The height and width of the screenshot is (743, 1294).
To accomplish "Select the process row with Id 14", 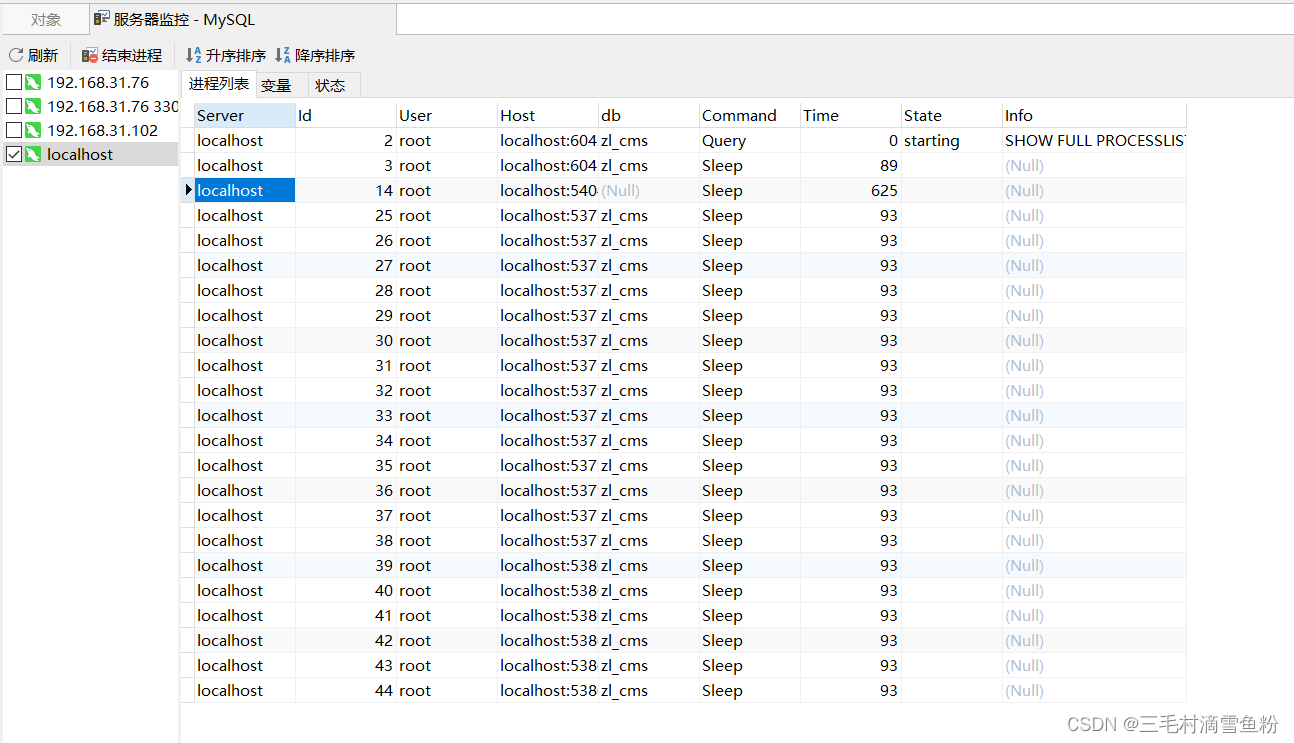I will (690, 191).
